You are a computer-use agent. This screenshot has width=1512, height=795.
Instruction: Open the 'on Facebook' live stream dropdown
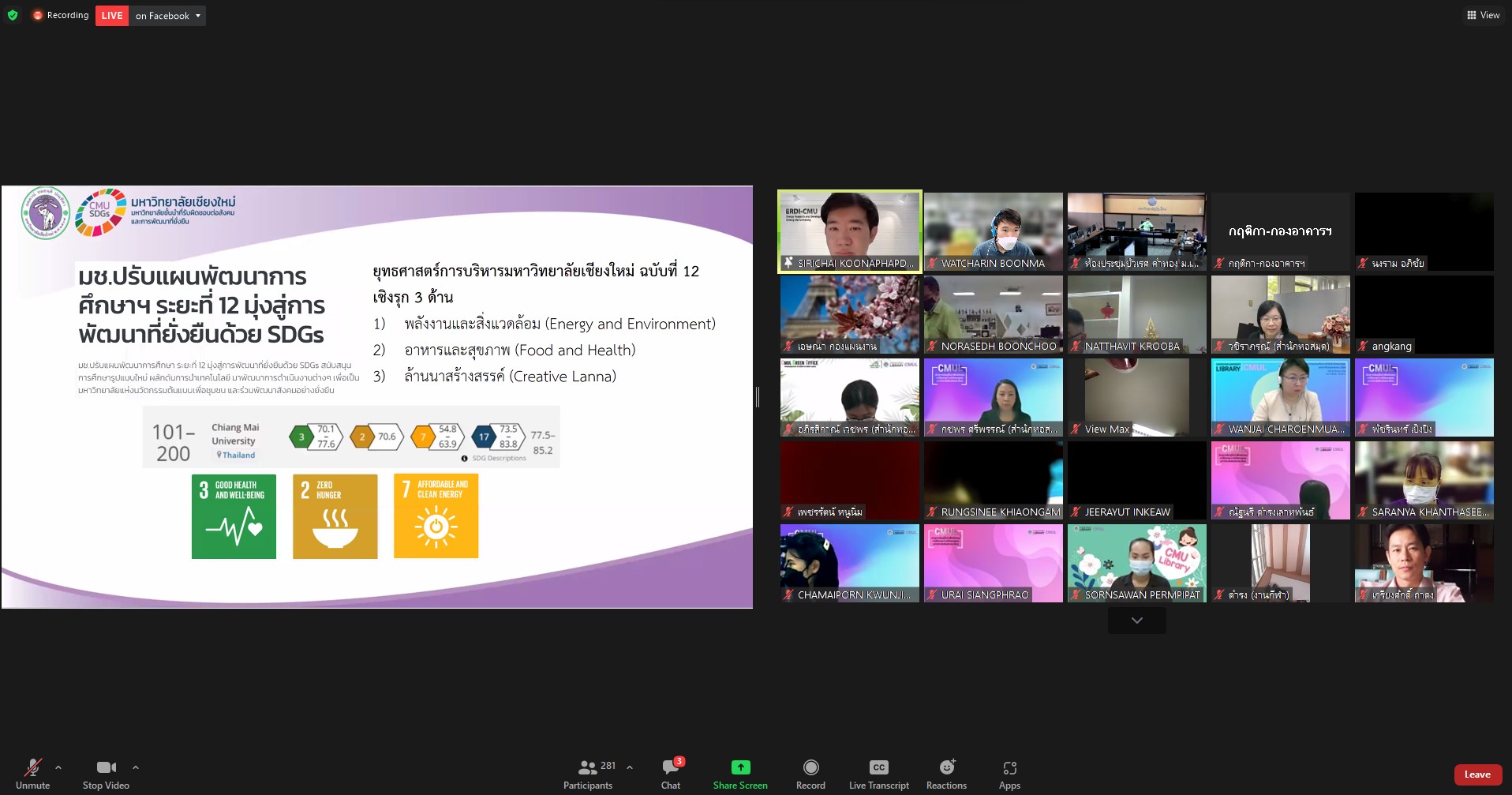pyautogui.click(x=167, y=16)
